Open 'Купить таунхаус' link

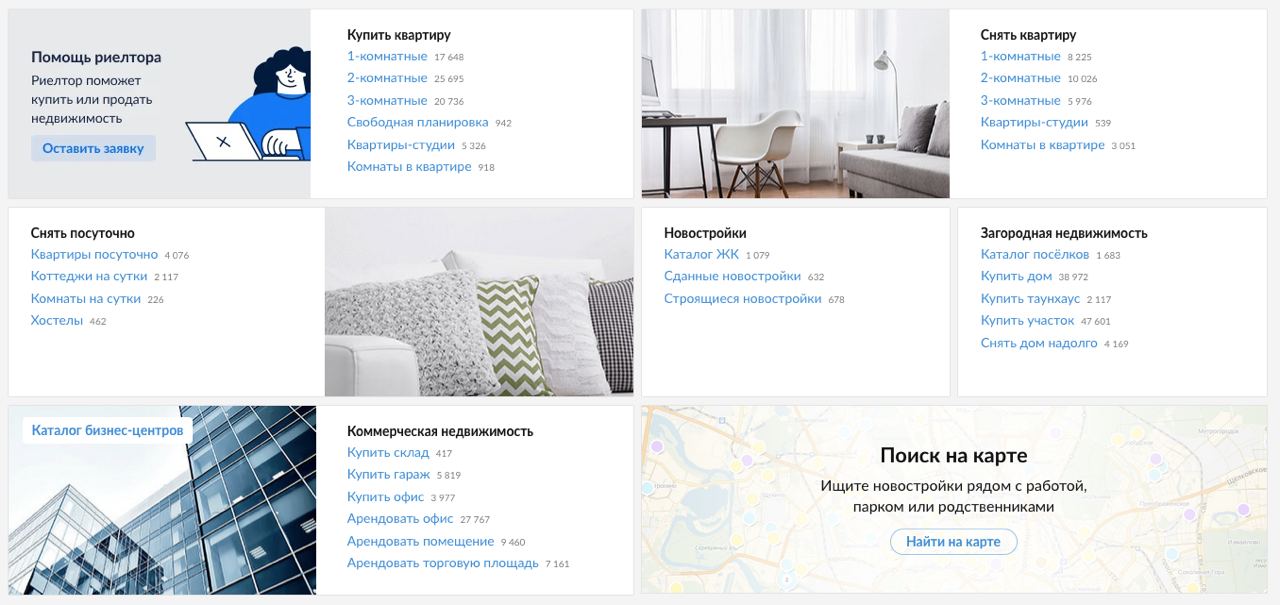[1030, 298]
